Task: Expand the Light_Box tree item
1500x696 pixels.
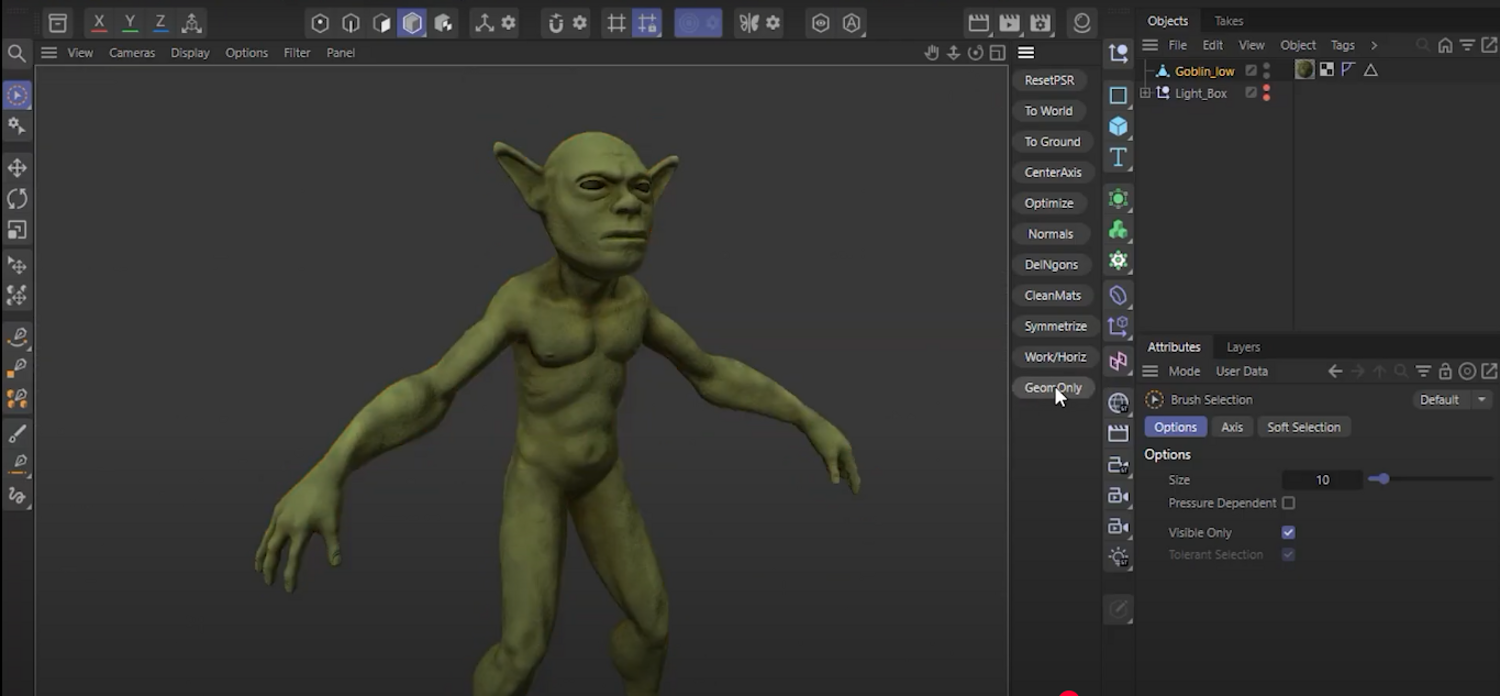Action: click(1145, 93)
